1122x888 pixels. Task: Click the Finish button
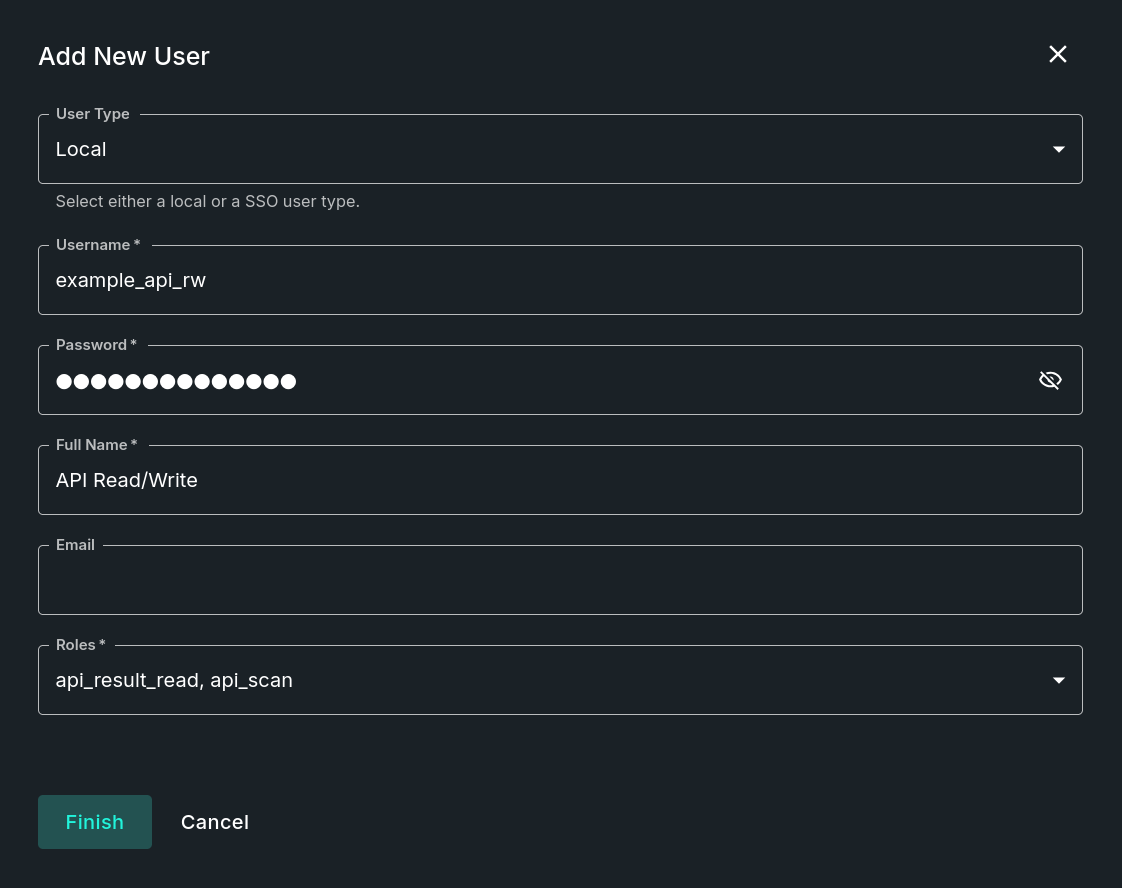[94, 821]
